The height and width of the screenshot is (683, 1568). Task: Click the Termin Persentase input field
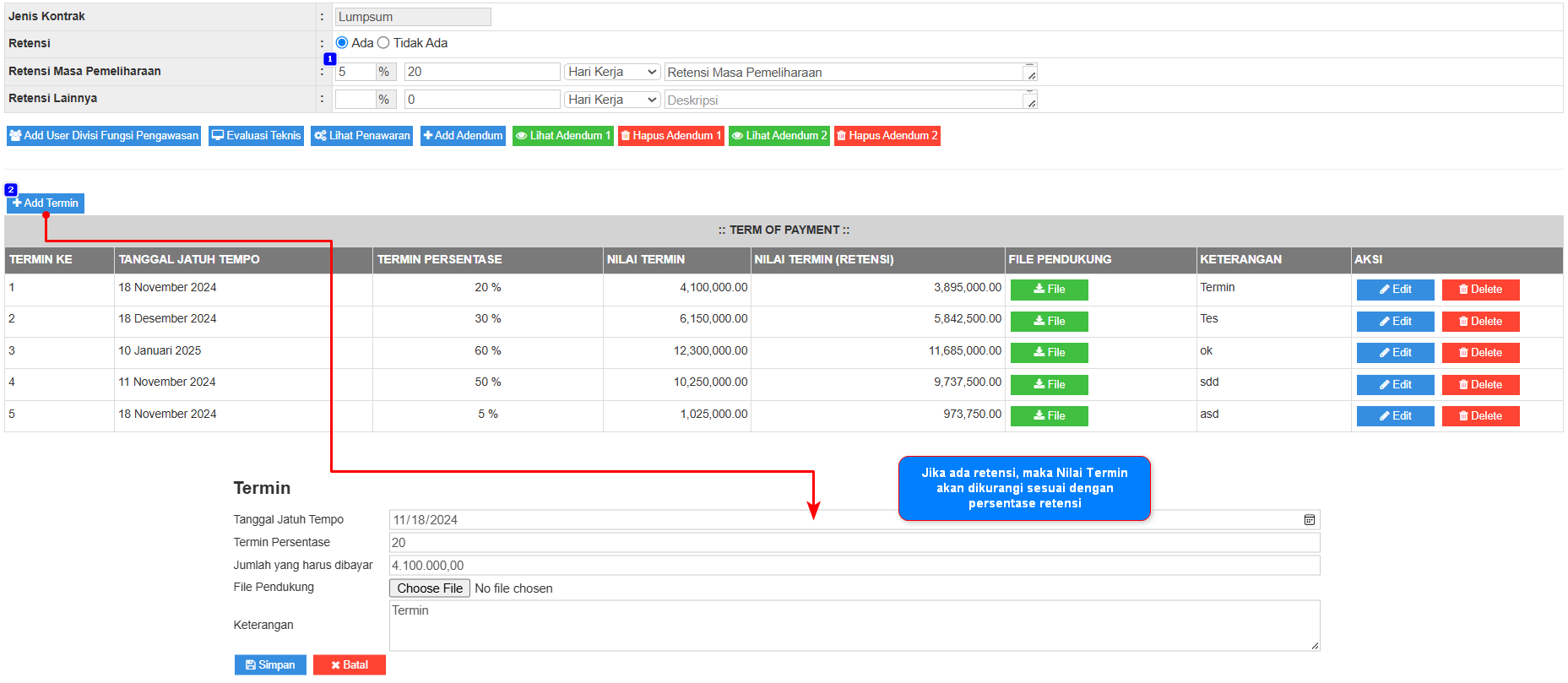tap(853, 543)
